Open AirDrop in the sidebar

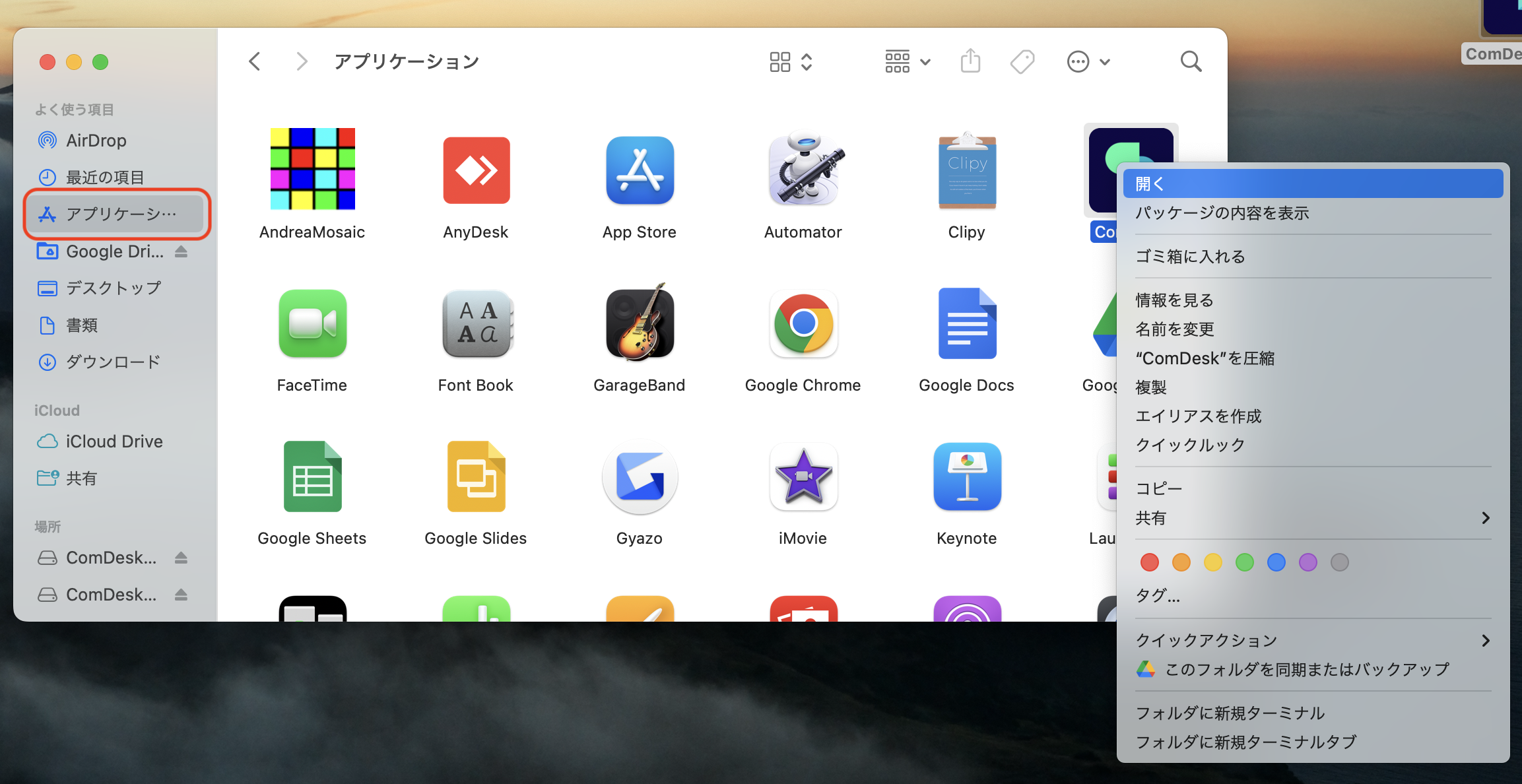point(96,141)
